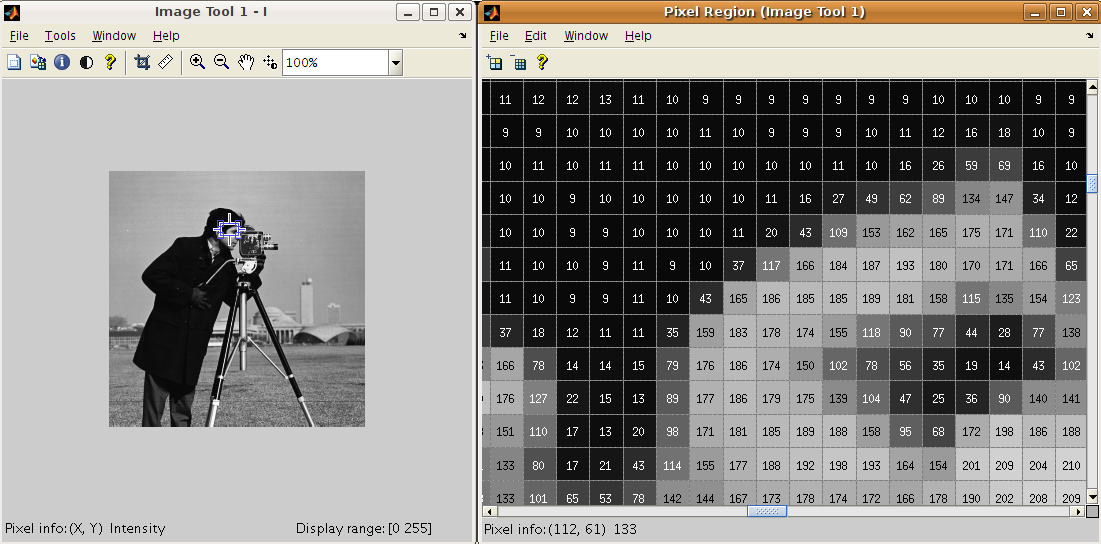Click the Help icon in Pixel Region toolbar
Viewport: 1101px width, 544px height.
tap(541, 62)
